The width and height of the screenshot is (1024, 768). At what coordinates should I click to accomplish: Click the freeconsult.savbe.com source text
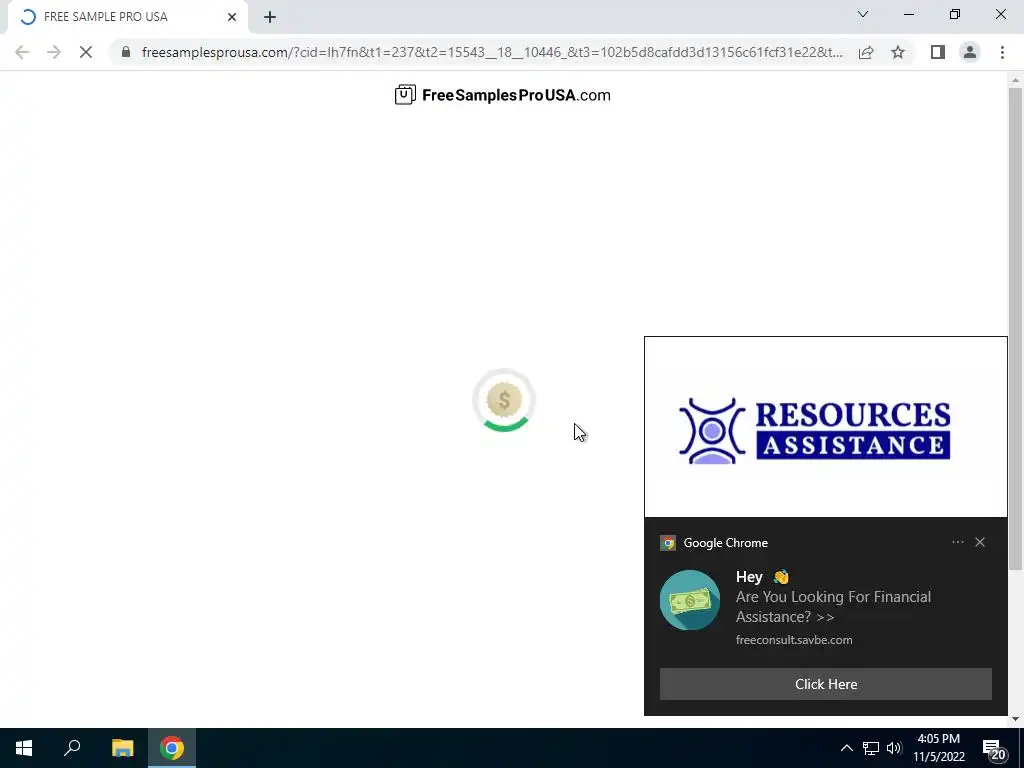[x=793, y=640]
